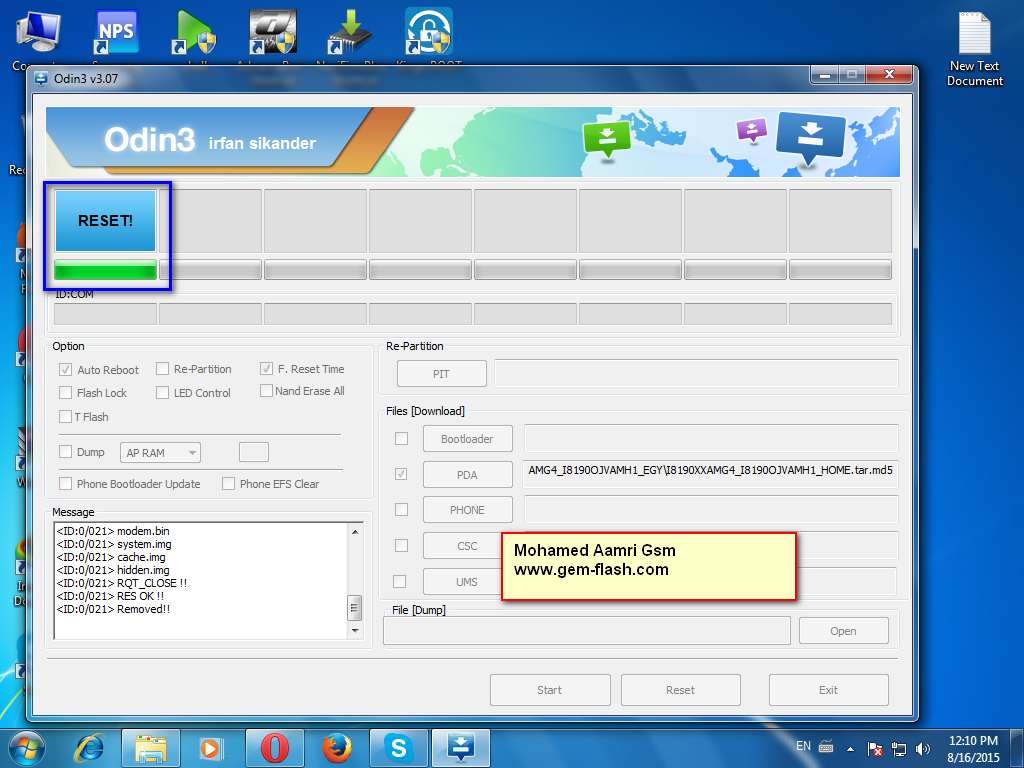Enable the T Flash checkbox
The width and height of the screenshot is (1024, 768).
tap(65, 417)
